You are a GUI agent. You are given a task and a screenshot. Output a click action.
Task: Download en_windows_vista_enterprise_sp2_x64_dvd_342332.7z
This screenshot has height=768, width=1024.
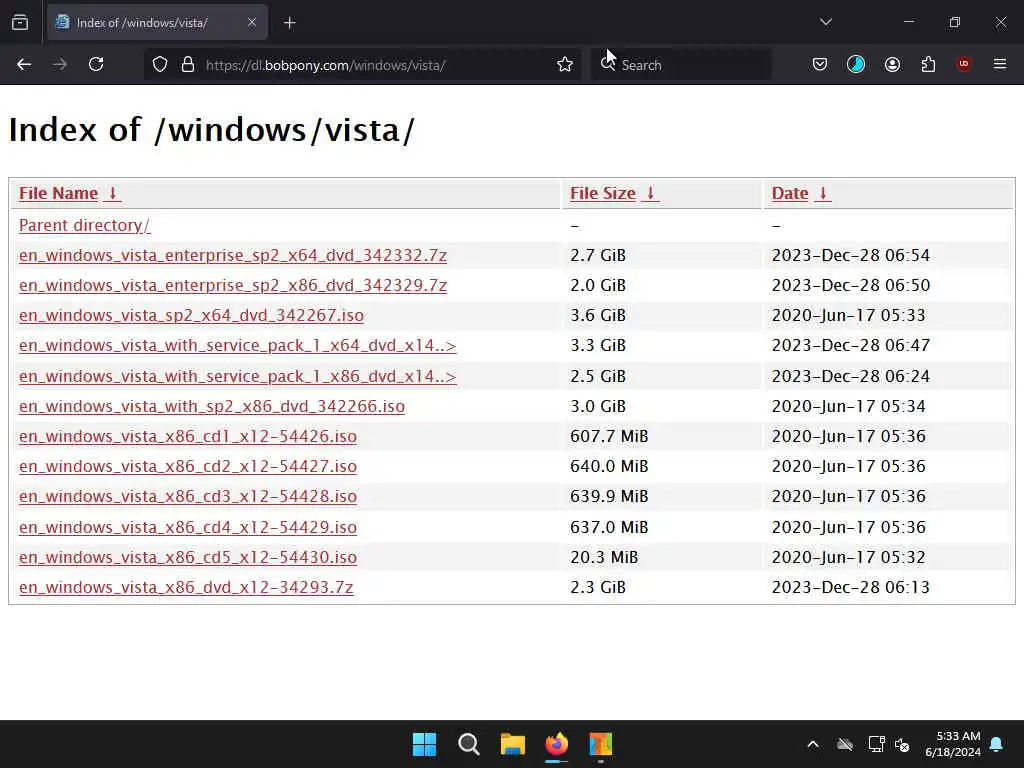click(x=233, y=255)
